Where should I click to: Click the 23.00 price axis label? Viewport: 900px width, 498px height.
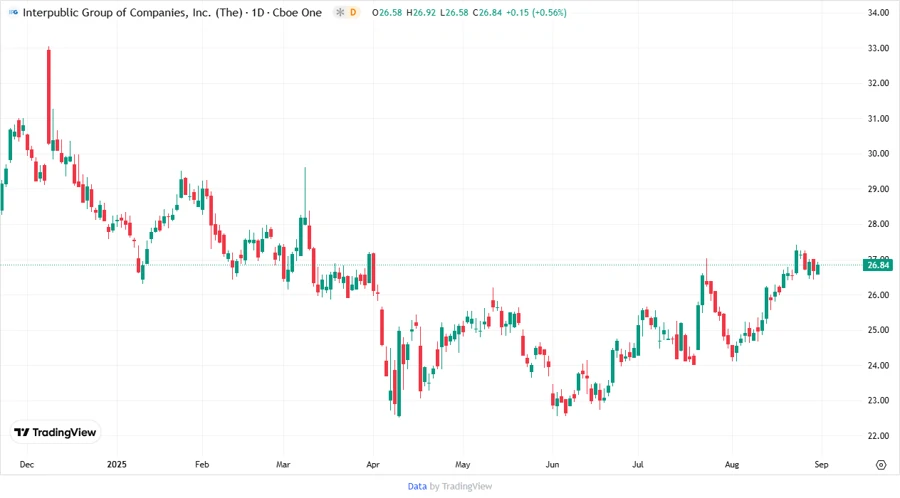(x=878, y=401)
